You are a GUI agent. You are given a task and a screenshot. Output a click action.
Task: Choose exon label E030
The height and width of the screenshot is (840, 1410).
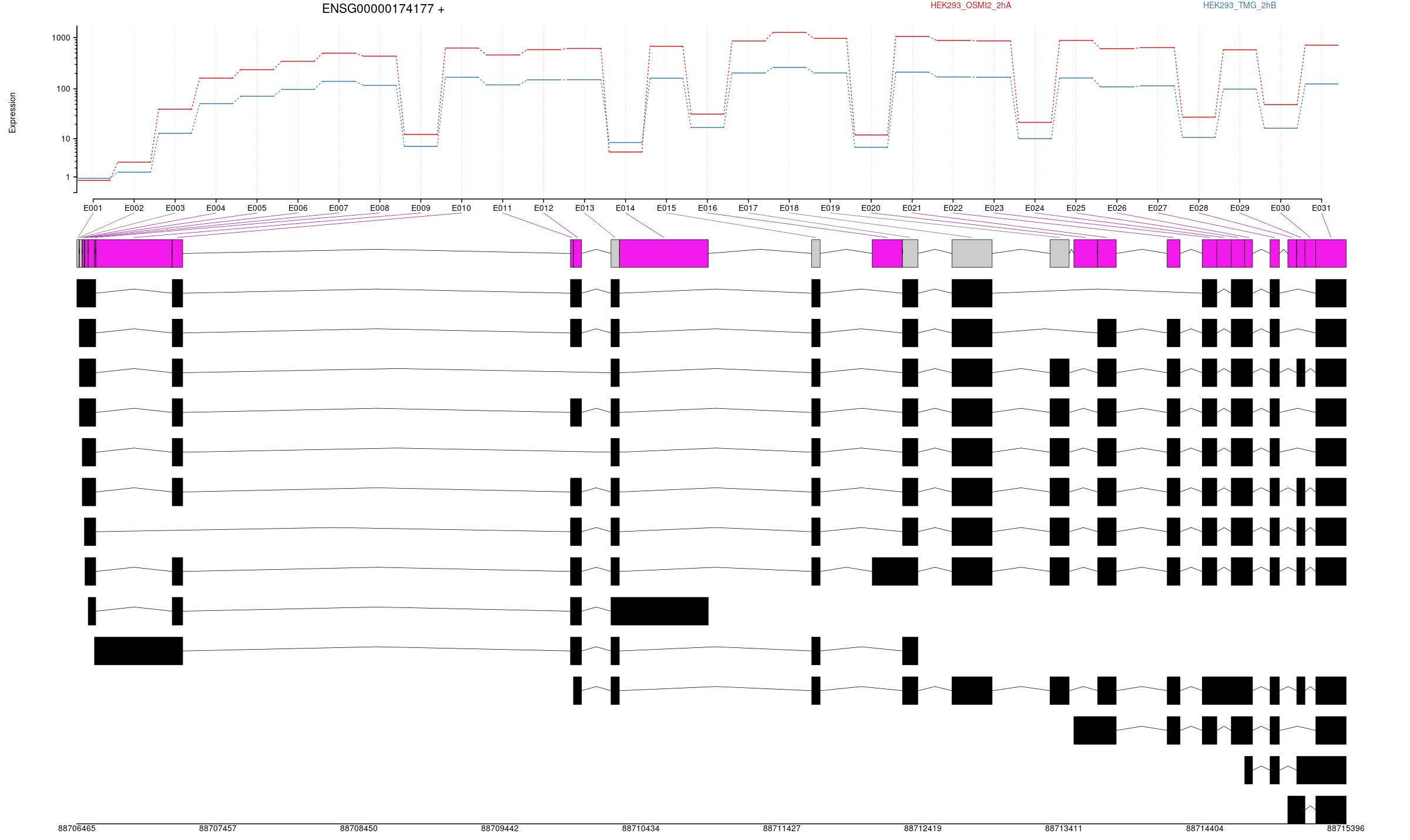click(x=1280, y=208)
